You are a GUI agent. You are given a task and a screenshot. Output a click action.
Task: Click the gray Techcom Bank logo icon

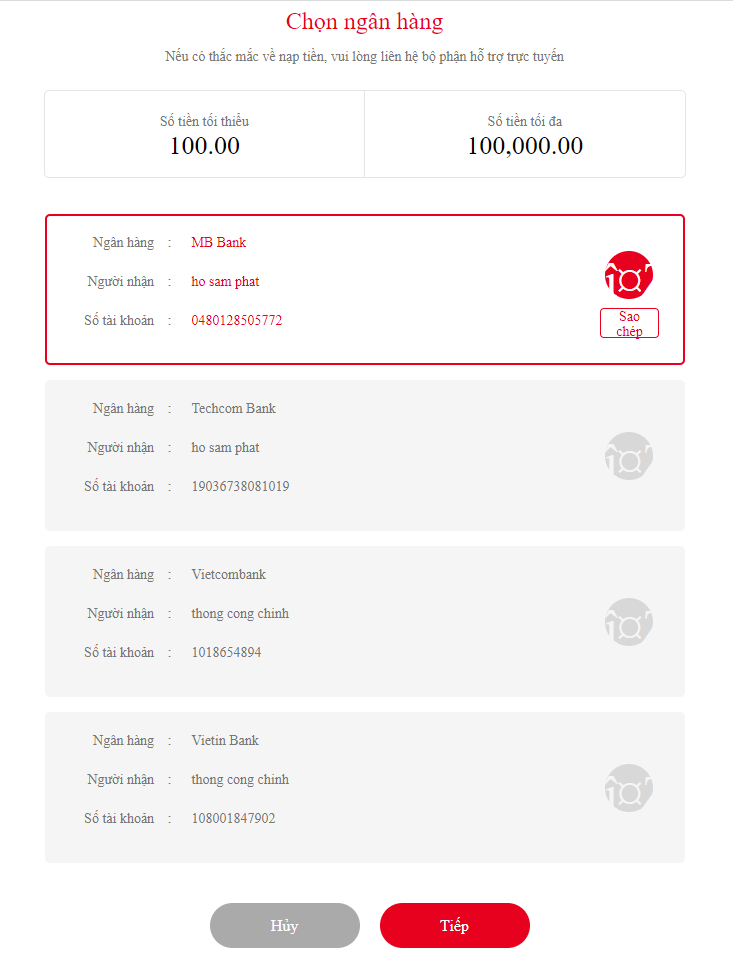pos(629,456)
